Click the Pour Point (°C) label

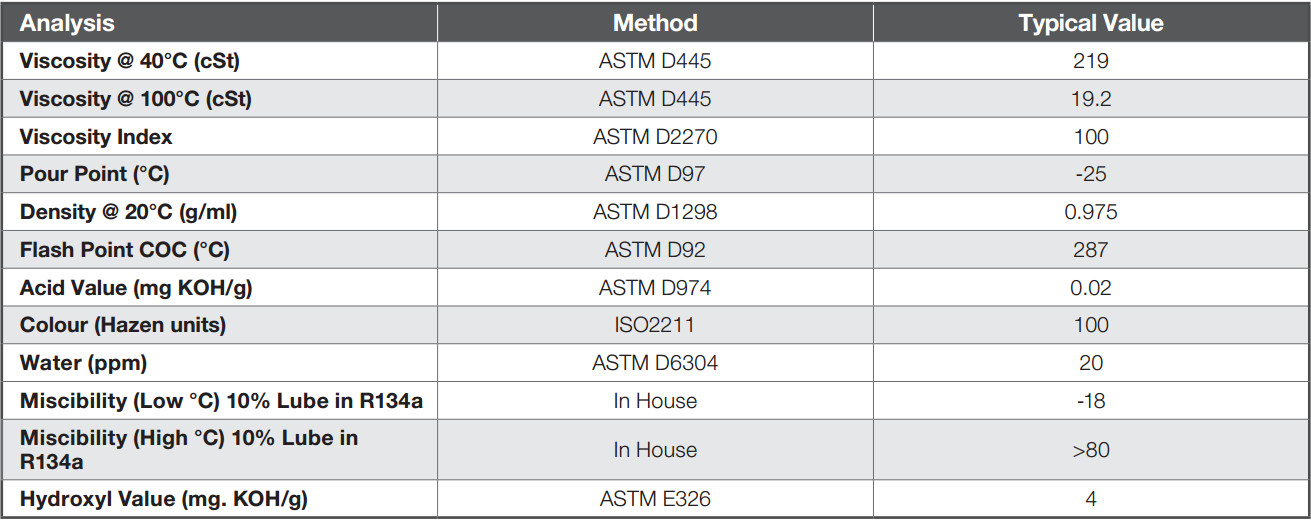pyautogui.click(x=95, y=174)
